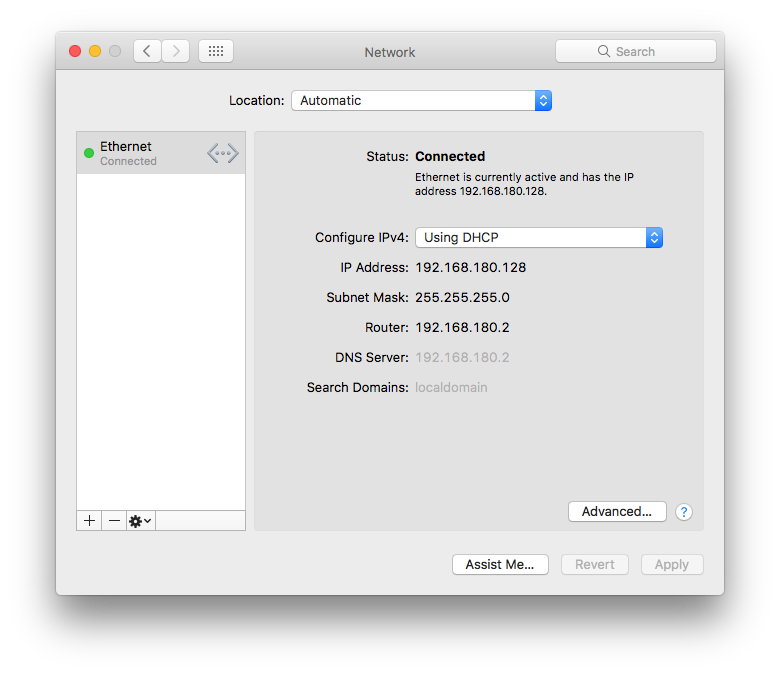This screenshot has height=675, width=780.
Task: Click the help question mark button
Action: click(x=684, y=512)
